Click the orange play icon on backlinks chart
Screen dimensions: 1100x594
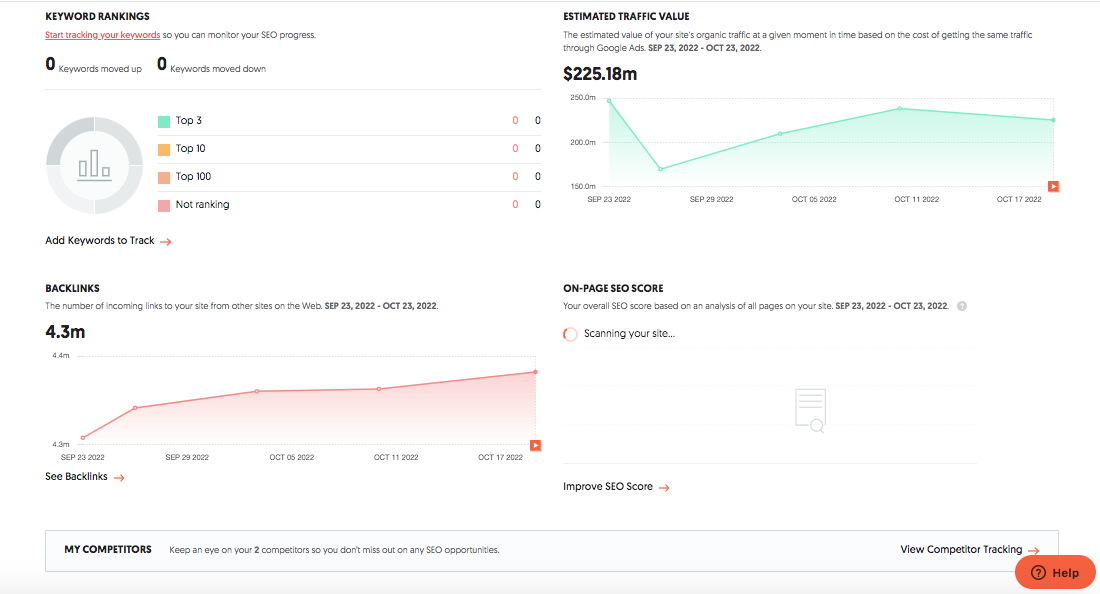tap(535, 445)
